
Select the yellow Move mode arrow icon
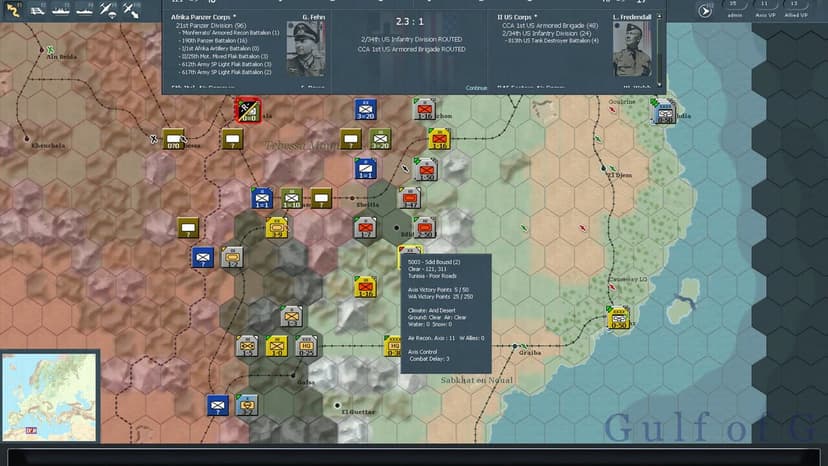click(x=12, y=10)
